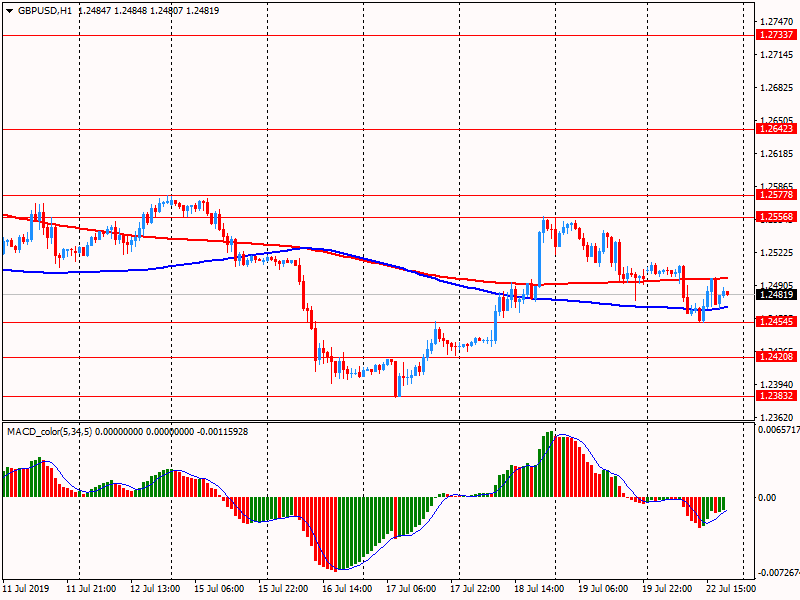Select the MACD_color(5,34,5) indicator label
The width and height of the screenshot is (800, 600).
click(x=49, y=432)
